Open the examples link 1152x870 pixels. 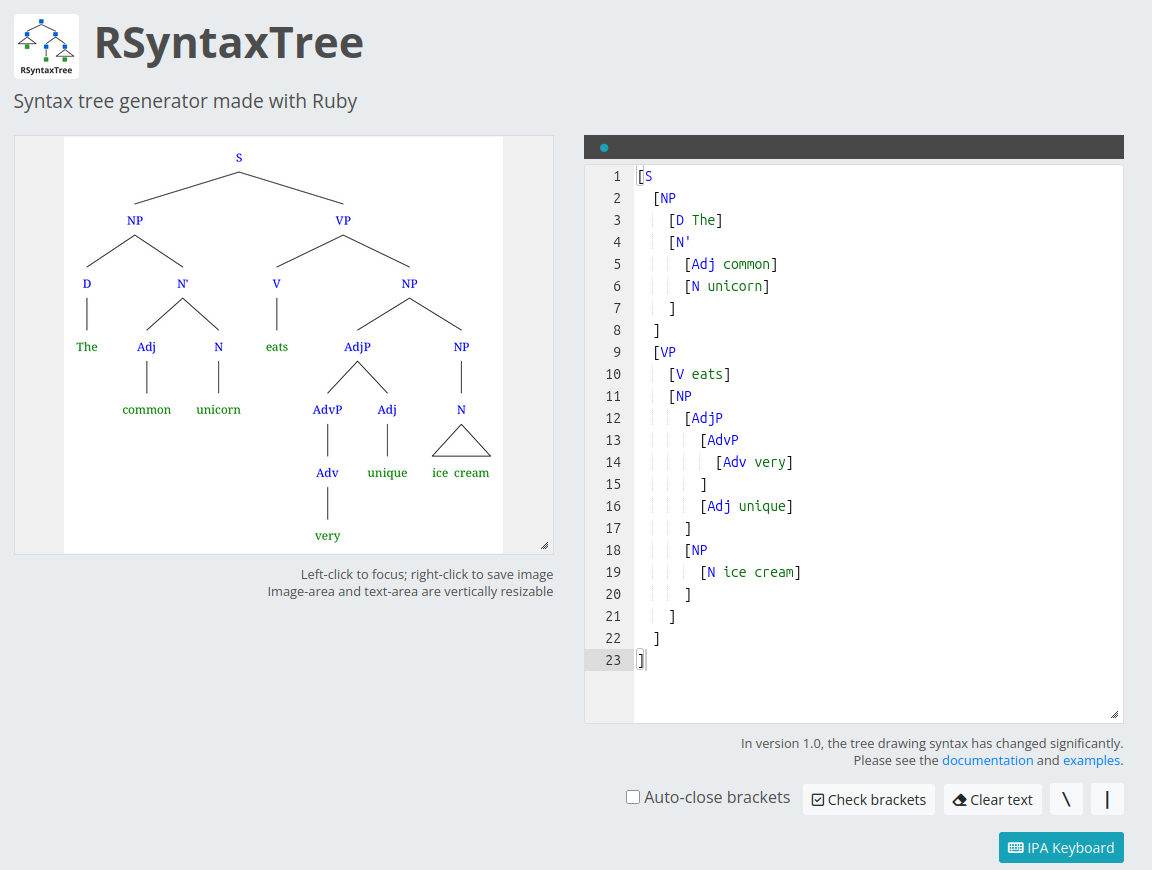(x=1091, y=760)
